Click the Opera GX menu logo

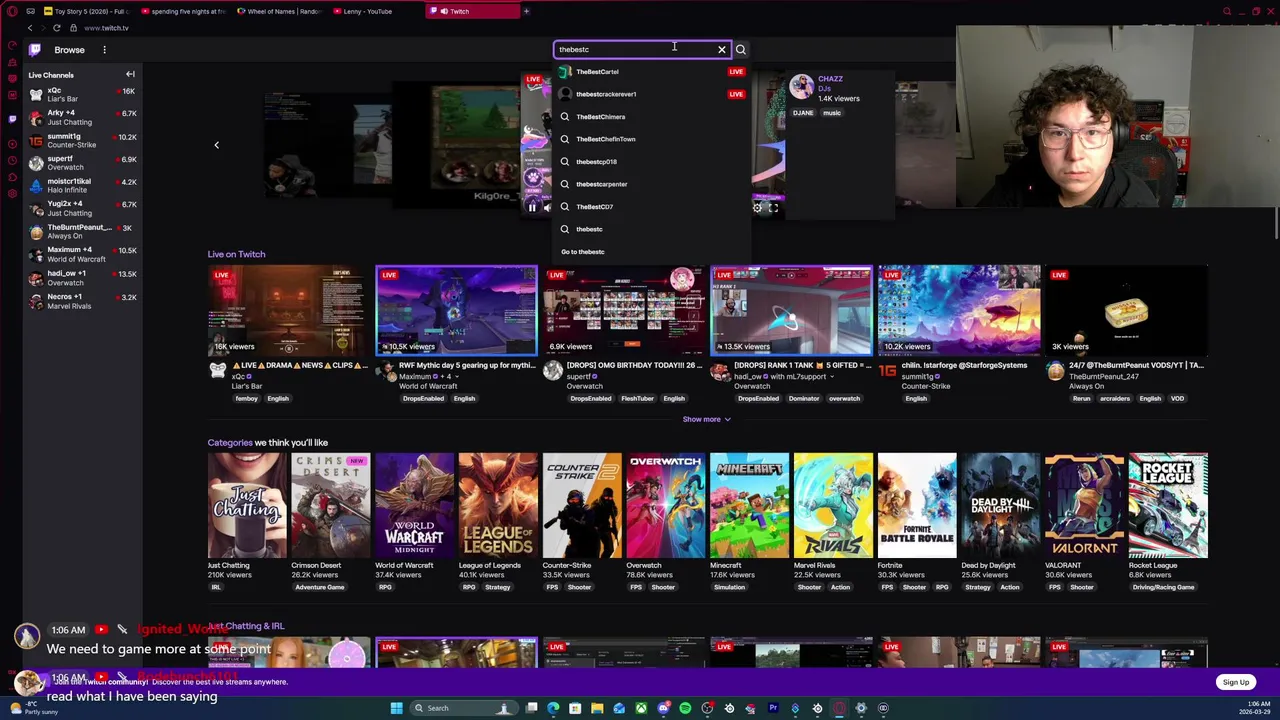point(12,11)
